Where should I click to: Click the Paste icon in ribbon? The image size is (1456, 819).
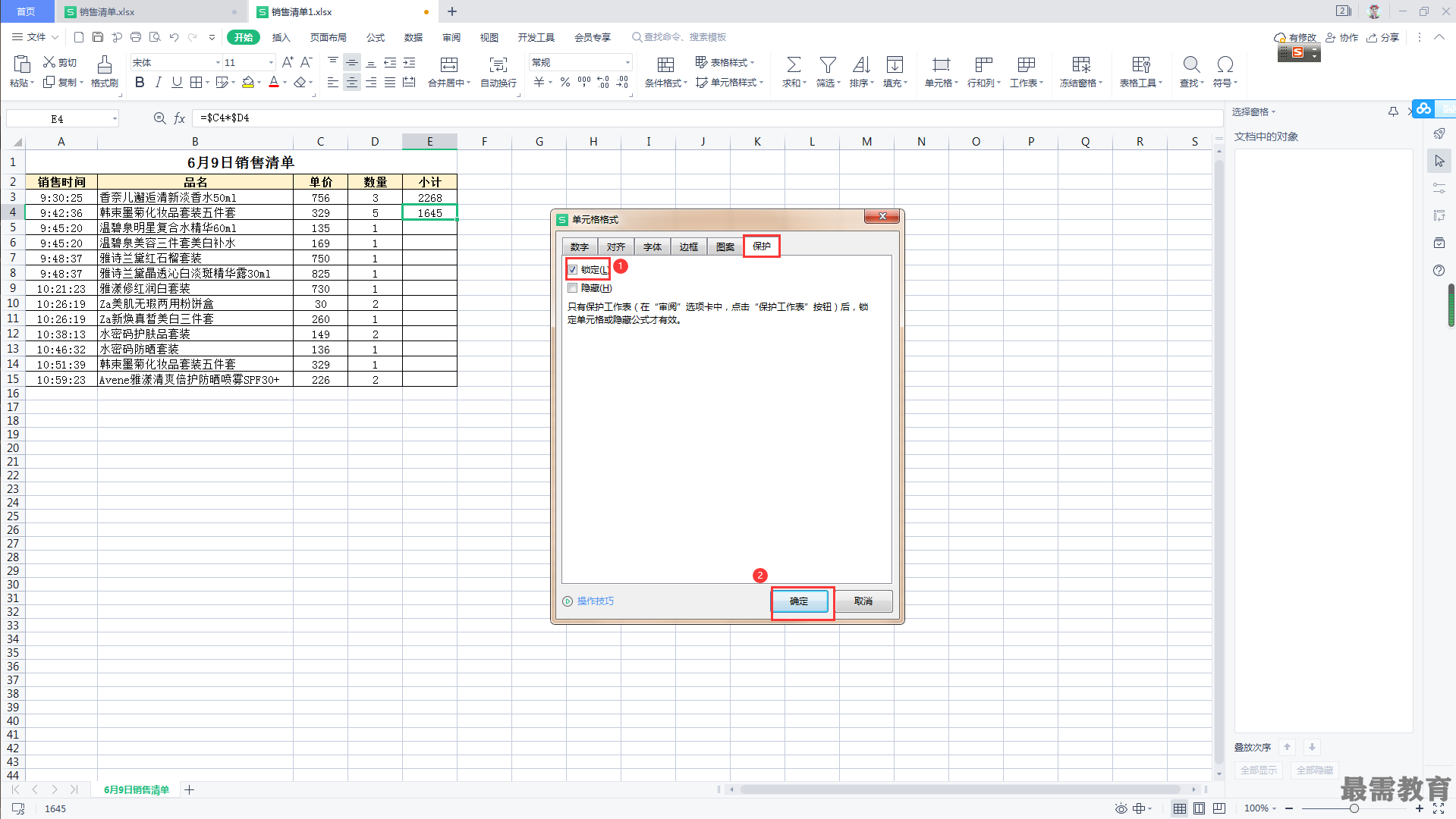click(21, 64)
